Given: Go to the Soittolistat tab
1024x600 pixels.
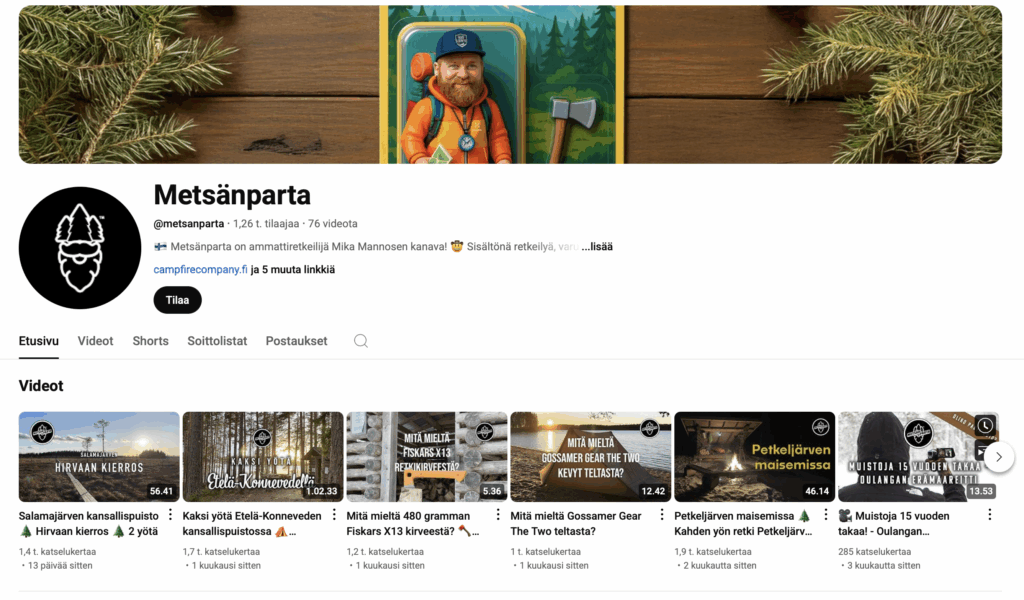Looking at the screenshot, I should [217, 341].
